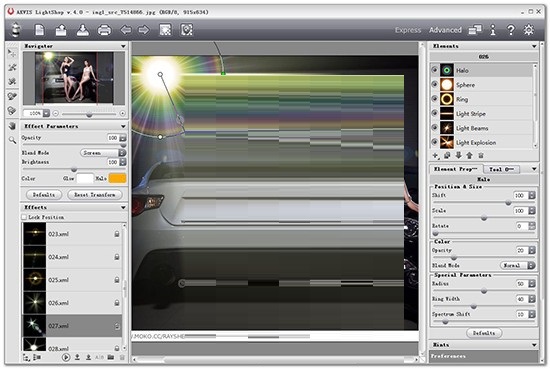Click the Navigator zoom-in plus button

coord(122,113)
